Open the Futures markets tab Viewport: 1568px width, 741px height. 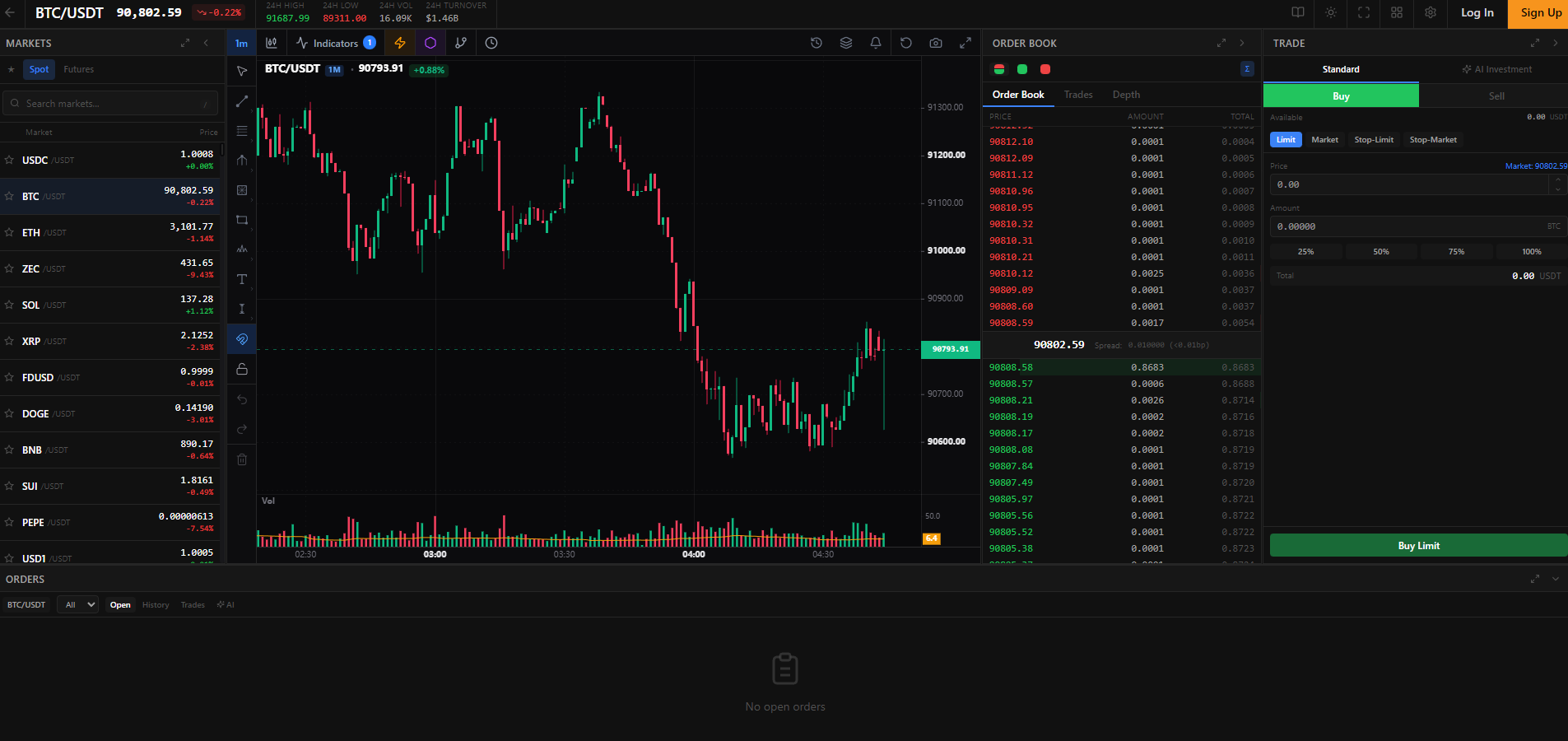pos(78,69)
